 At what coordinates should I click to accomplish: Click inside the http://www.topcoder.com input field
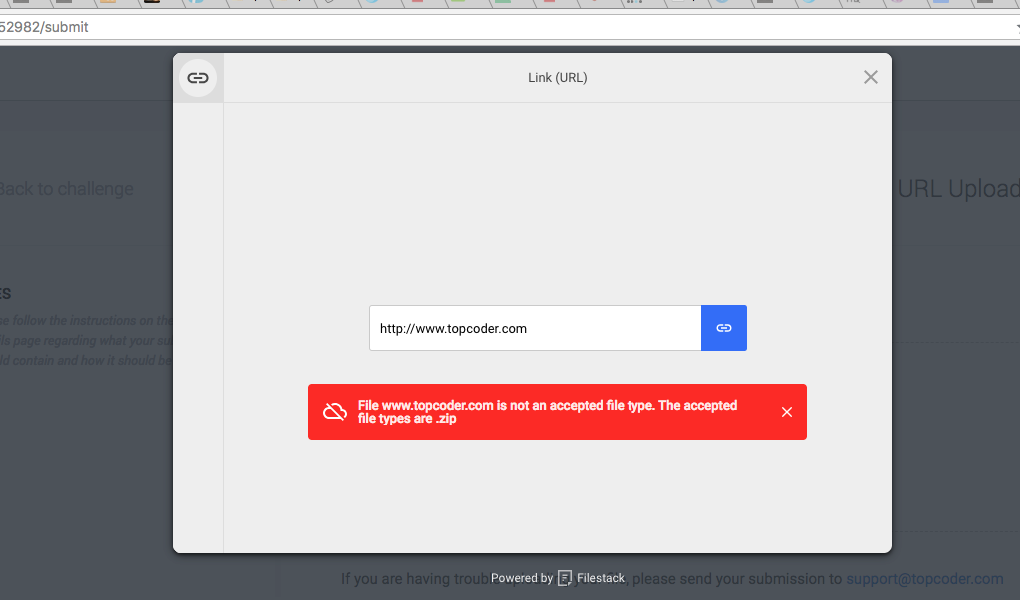(535, 327)
